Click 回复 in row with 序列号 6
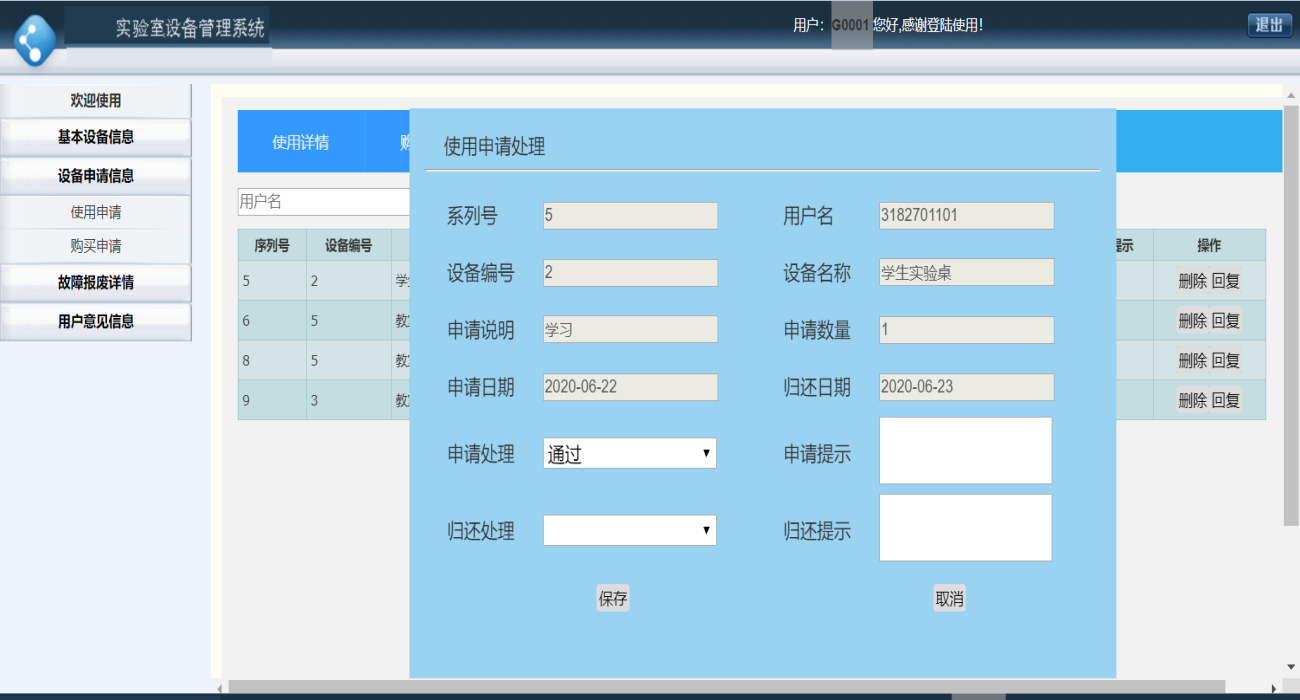Screen dimensions: 1300x700 [1226, 320]
